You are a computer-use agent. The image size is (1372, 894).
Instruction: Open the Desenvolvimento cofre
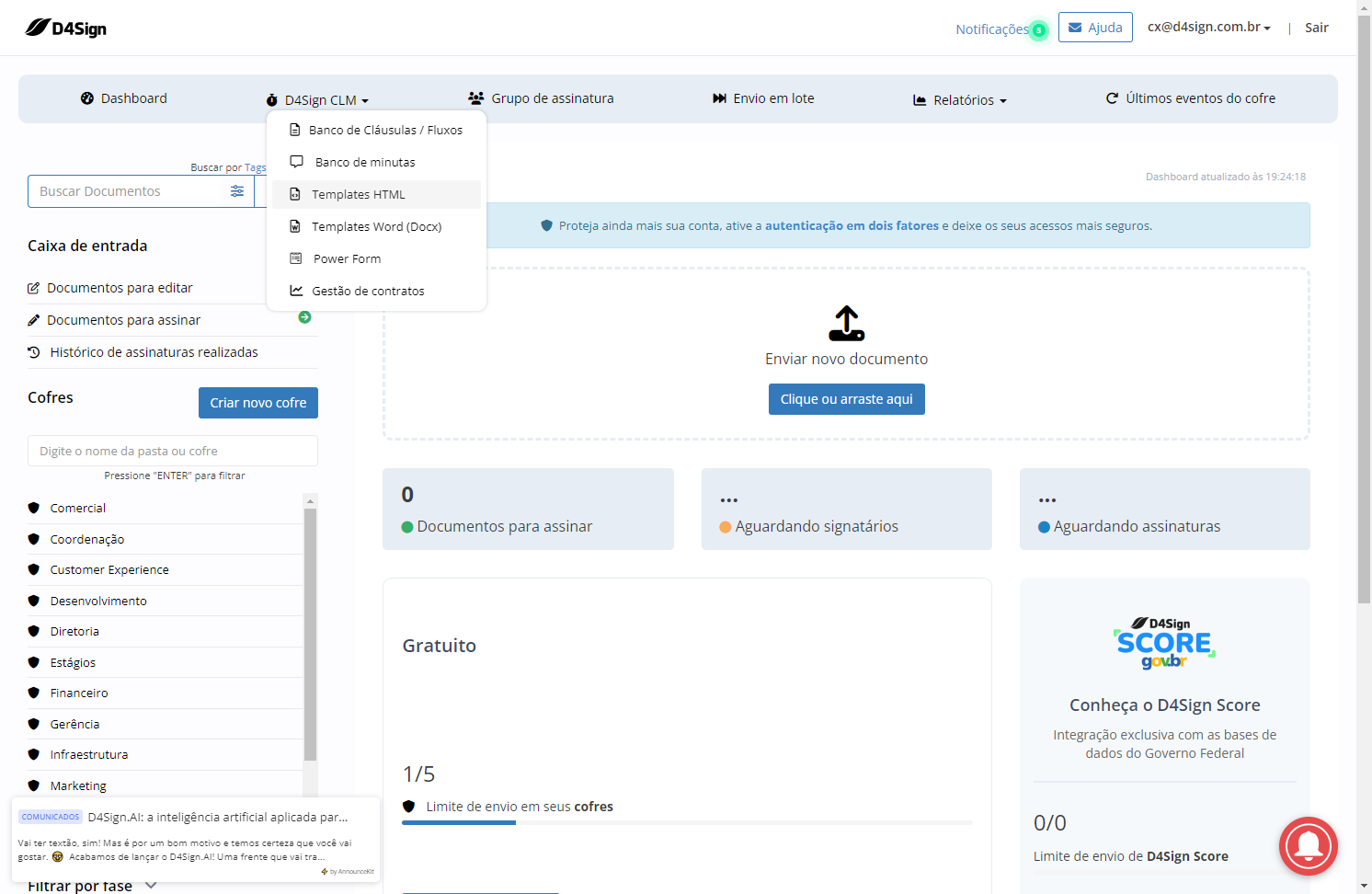pos(98,601)
